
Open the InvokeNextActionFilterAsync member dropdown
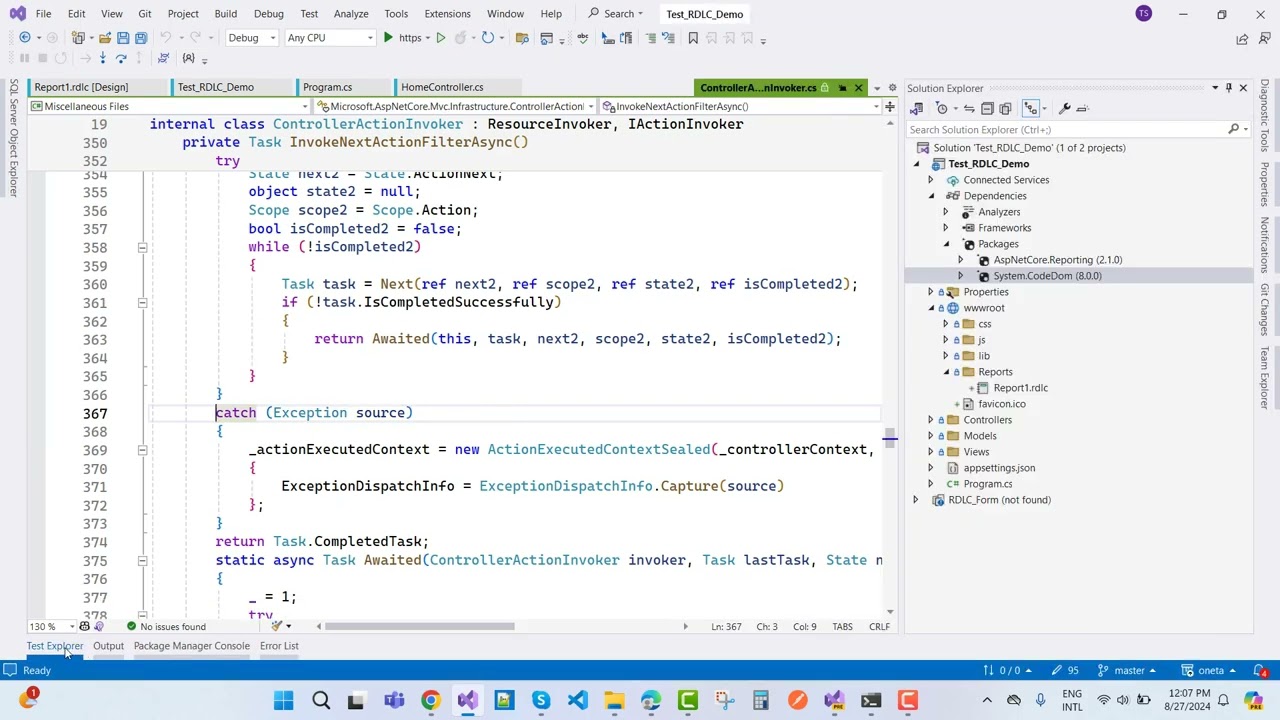739,106
